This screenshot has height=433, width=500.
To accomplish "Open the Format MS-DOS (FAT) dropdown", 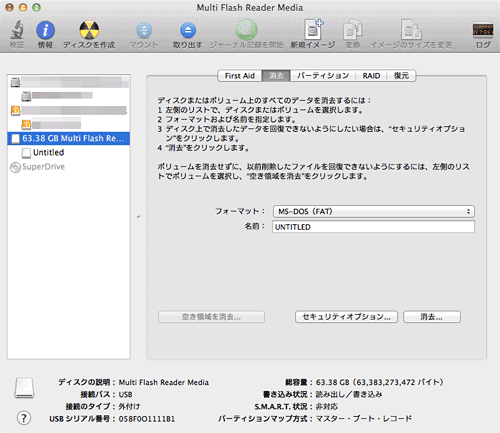I will pos(374,211).
